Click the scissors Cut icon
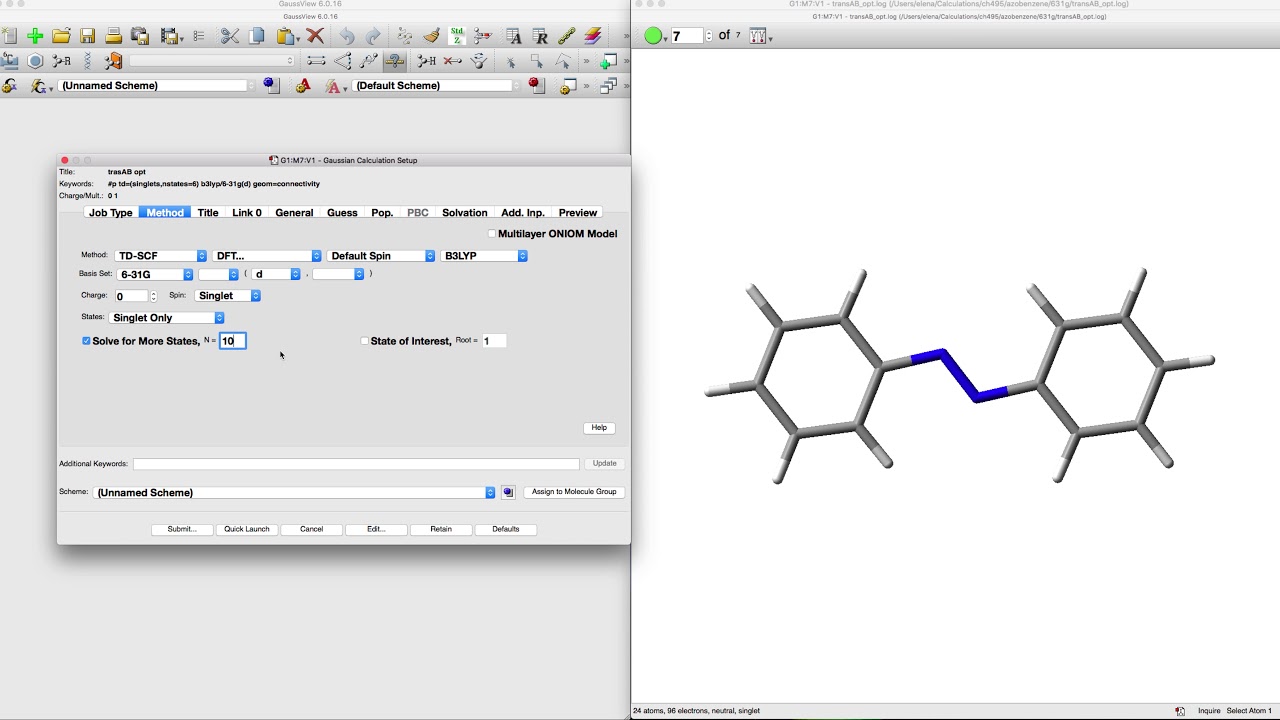 pyautogui.click(x=230, y=36)
